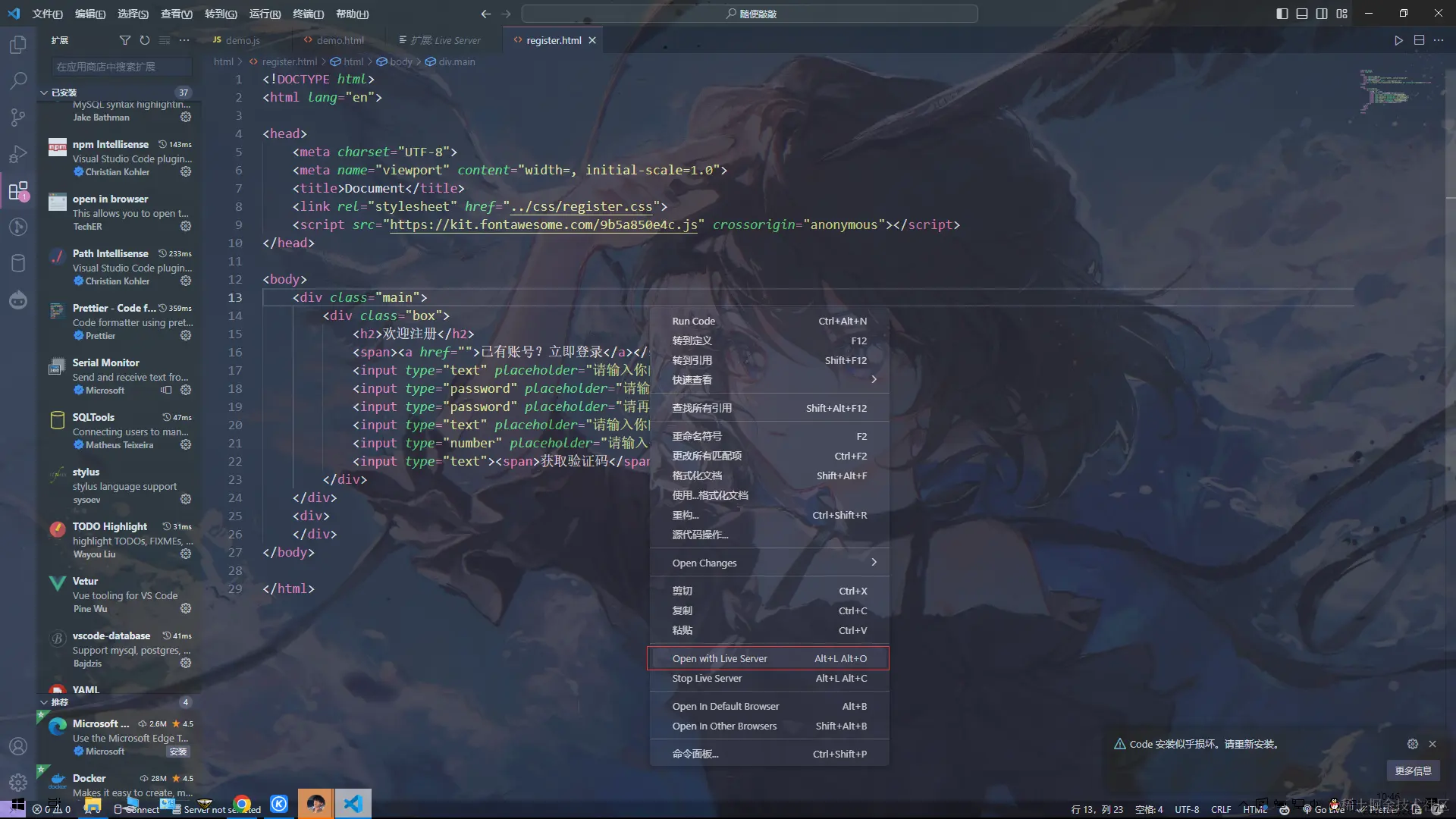Toggle the secondary side bar layout
The width and height of the screenshot is (1456, 819).
coord(1322,14)
